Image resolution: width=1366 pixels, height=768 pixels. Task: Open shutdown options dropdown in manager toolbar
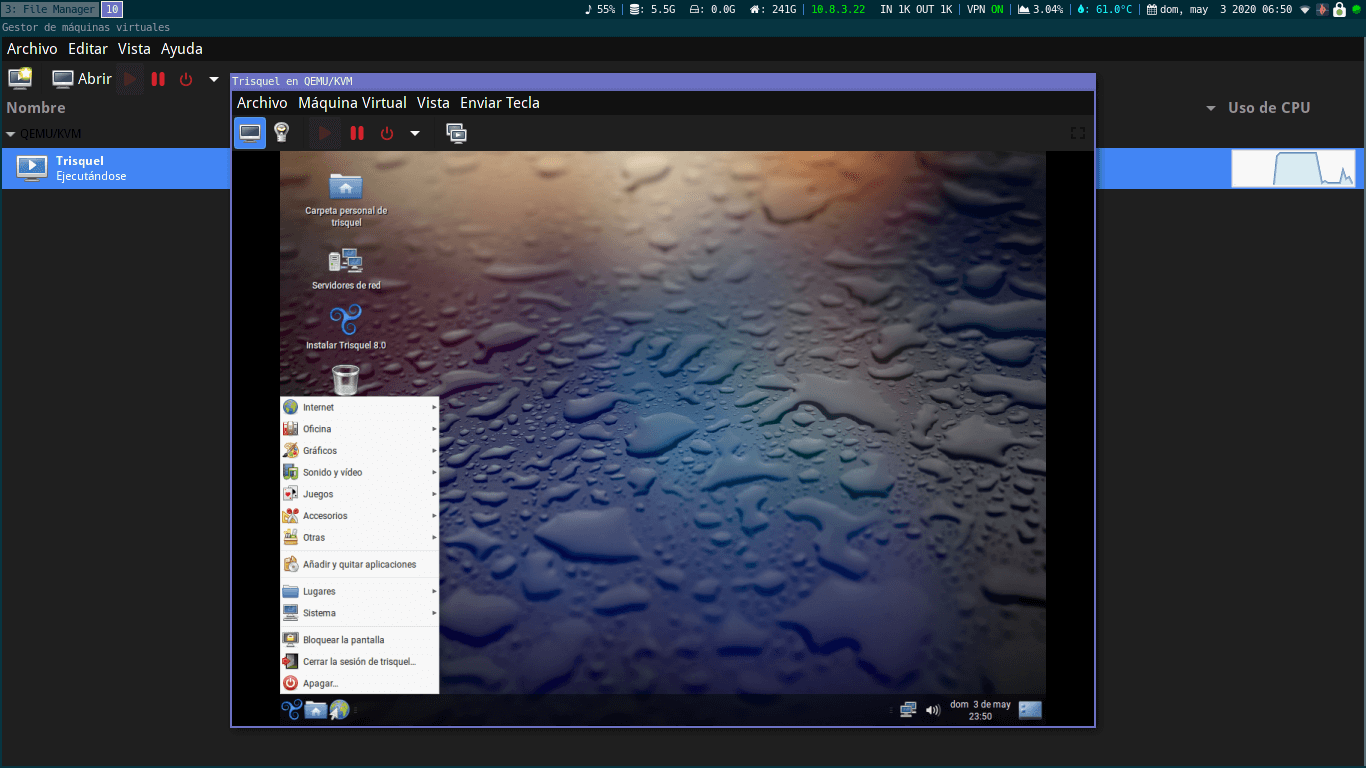tap(214, 79)
